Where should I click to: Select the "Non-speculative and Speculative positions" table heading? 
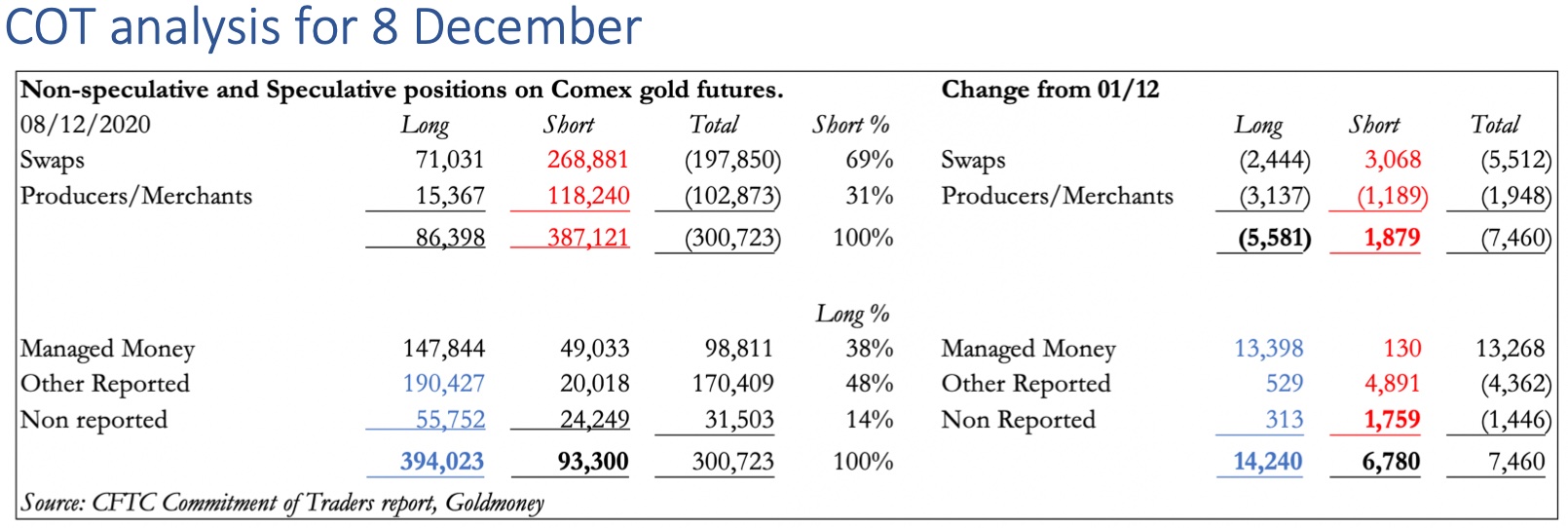(401, 90)
